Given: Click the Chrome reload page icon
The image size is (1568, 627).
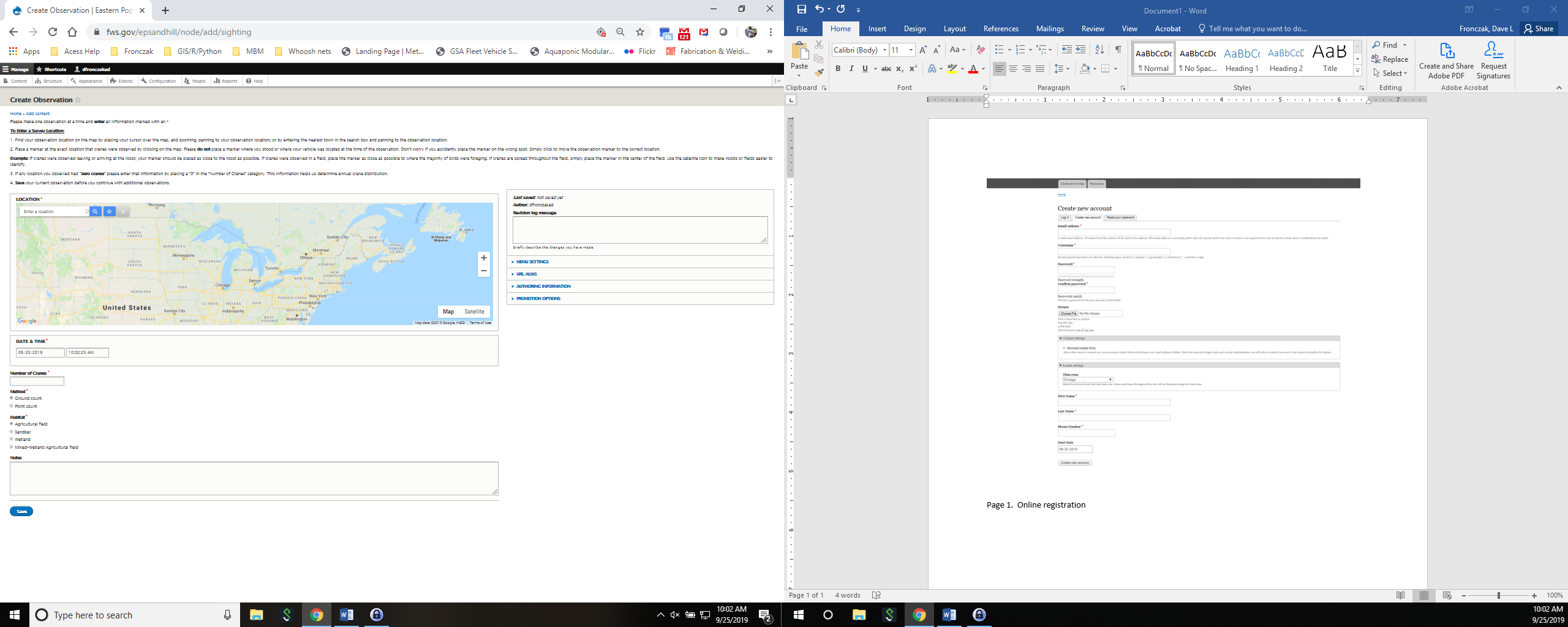Looking at the screenshot, I should click(53, 32).
